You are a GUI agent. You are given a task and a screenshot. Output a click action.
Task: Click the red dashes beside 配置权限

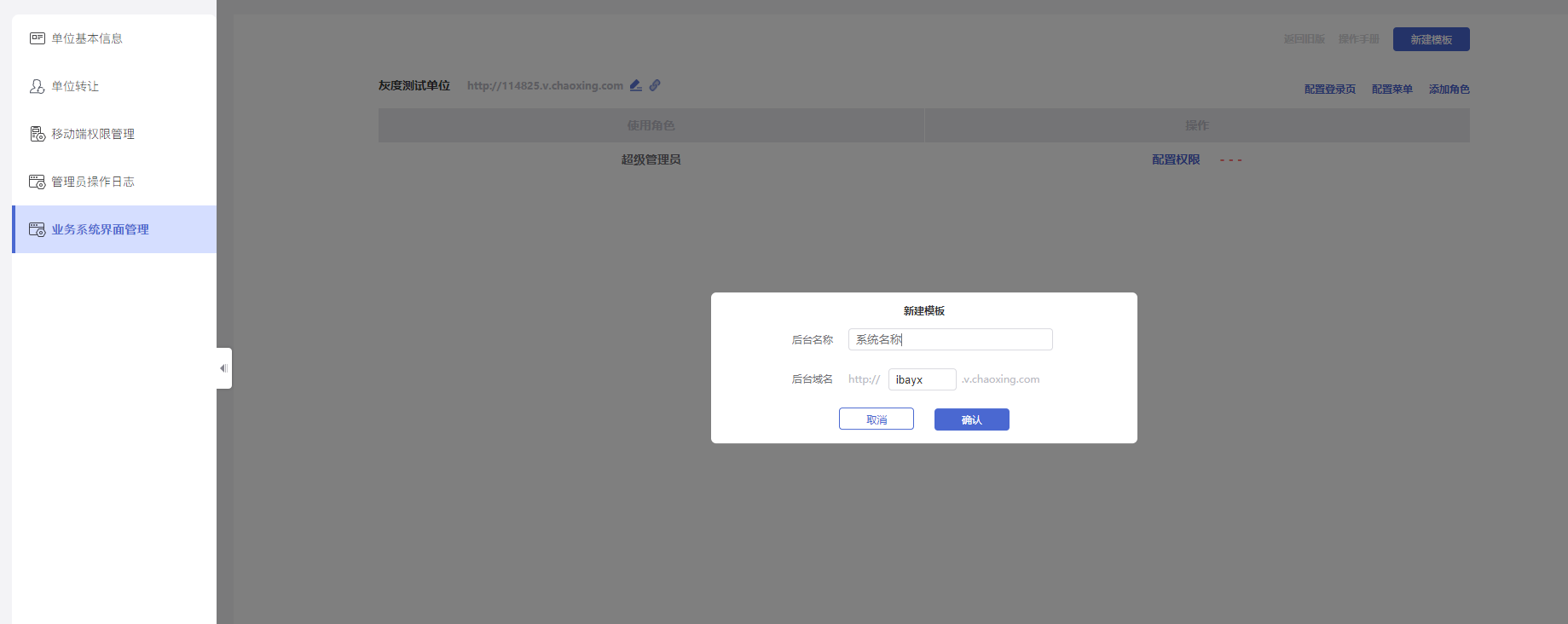[1230, 160]
